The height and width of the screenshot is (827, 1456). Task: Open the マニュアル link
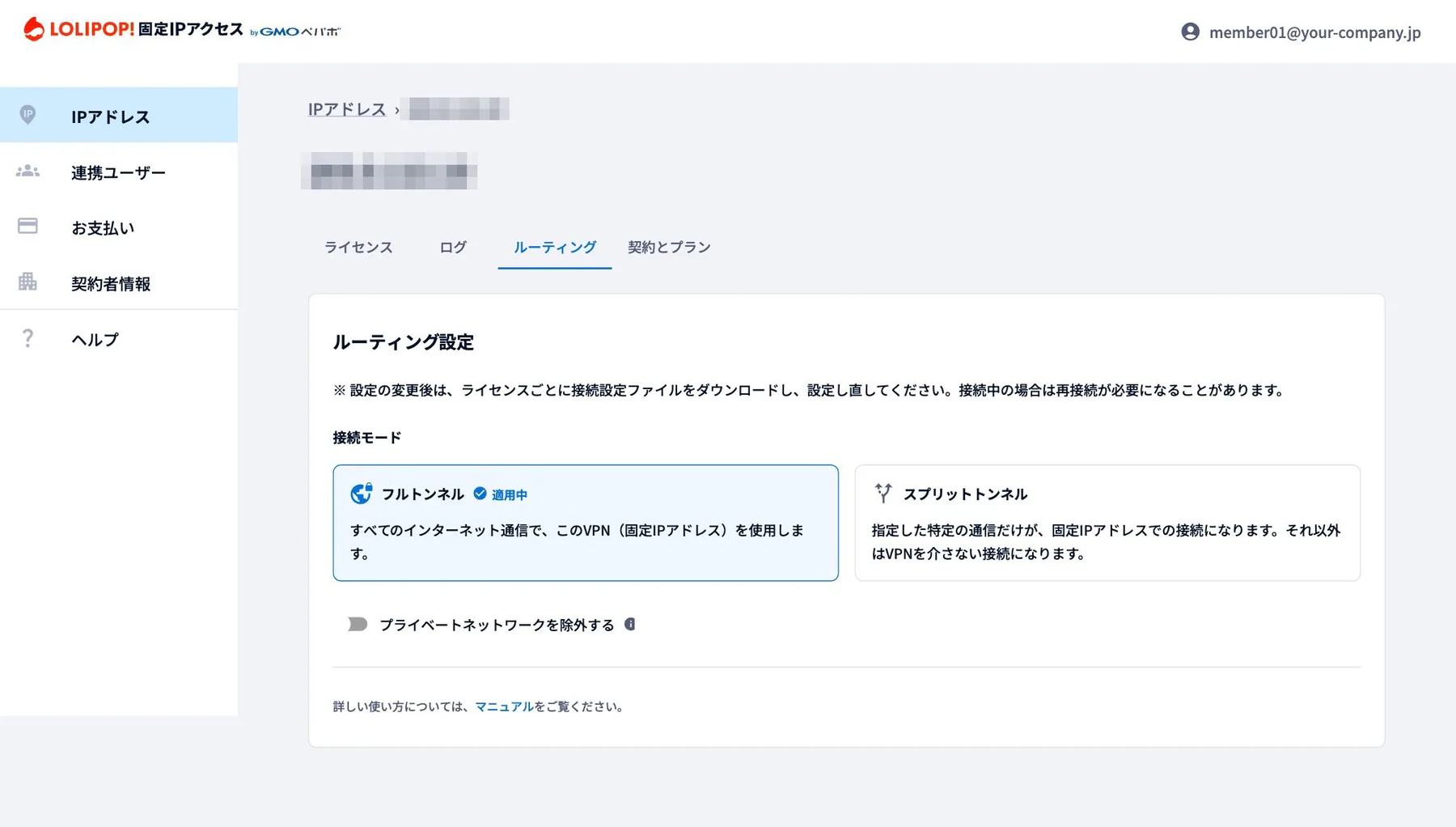[x=504, y=706]
